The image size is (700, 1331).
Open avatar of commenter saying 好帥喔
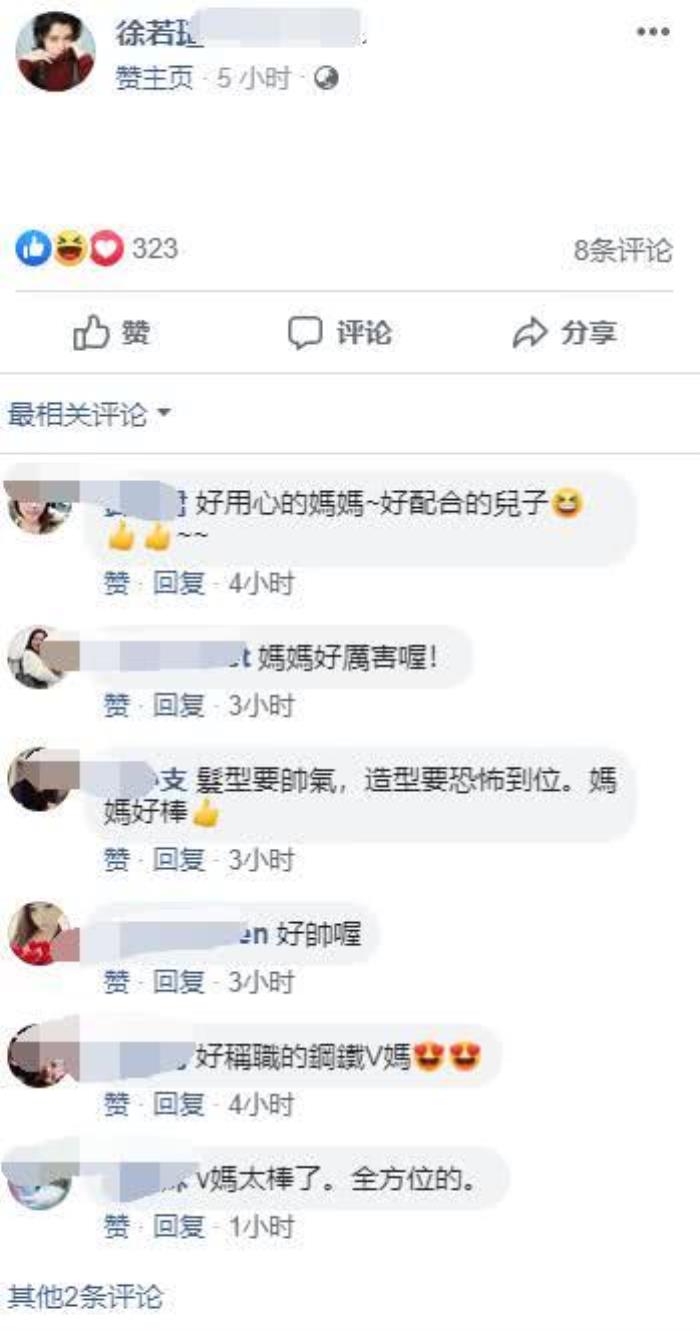39,933
